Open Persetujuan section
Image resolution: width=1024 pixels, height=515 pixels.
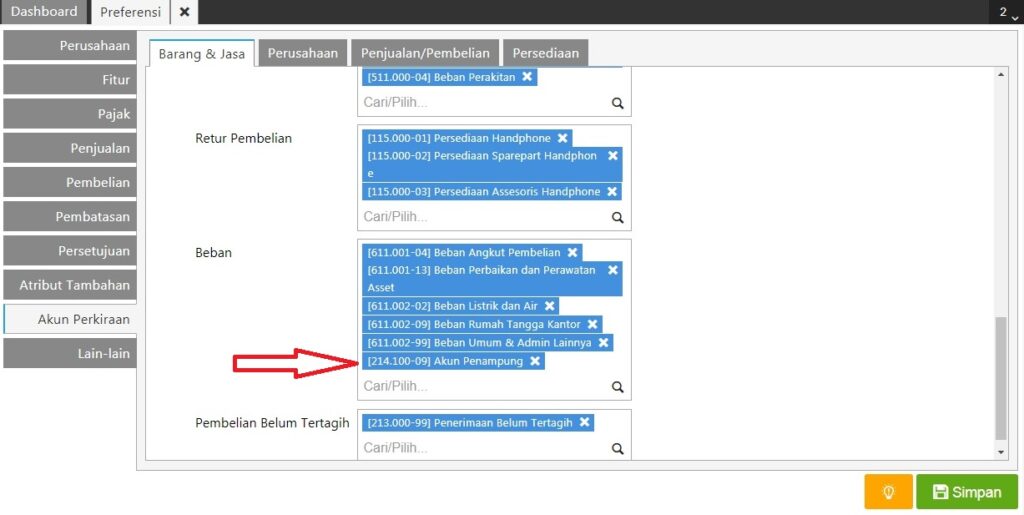coord(70,251)
